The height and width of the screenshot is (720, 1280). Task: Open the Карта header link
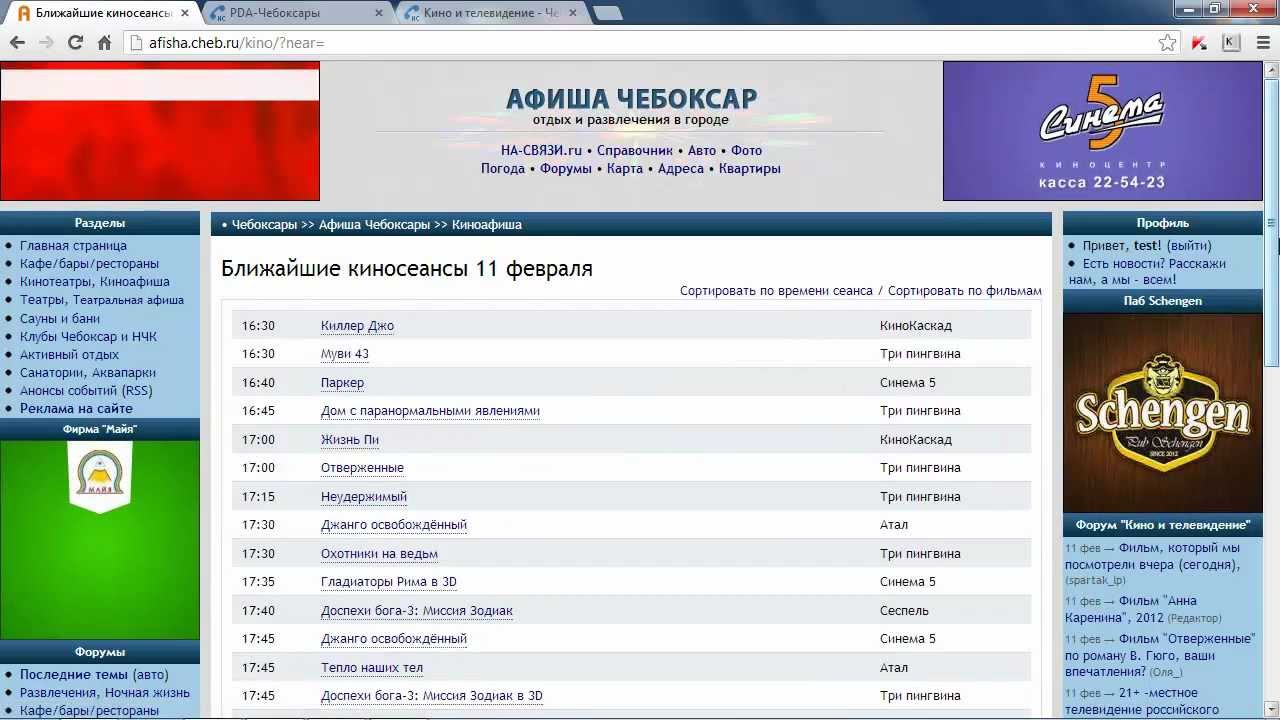[625, 169]
